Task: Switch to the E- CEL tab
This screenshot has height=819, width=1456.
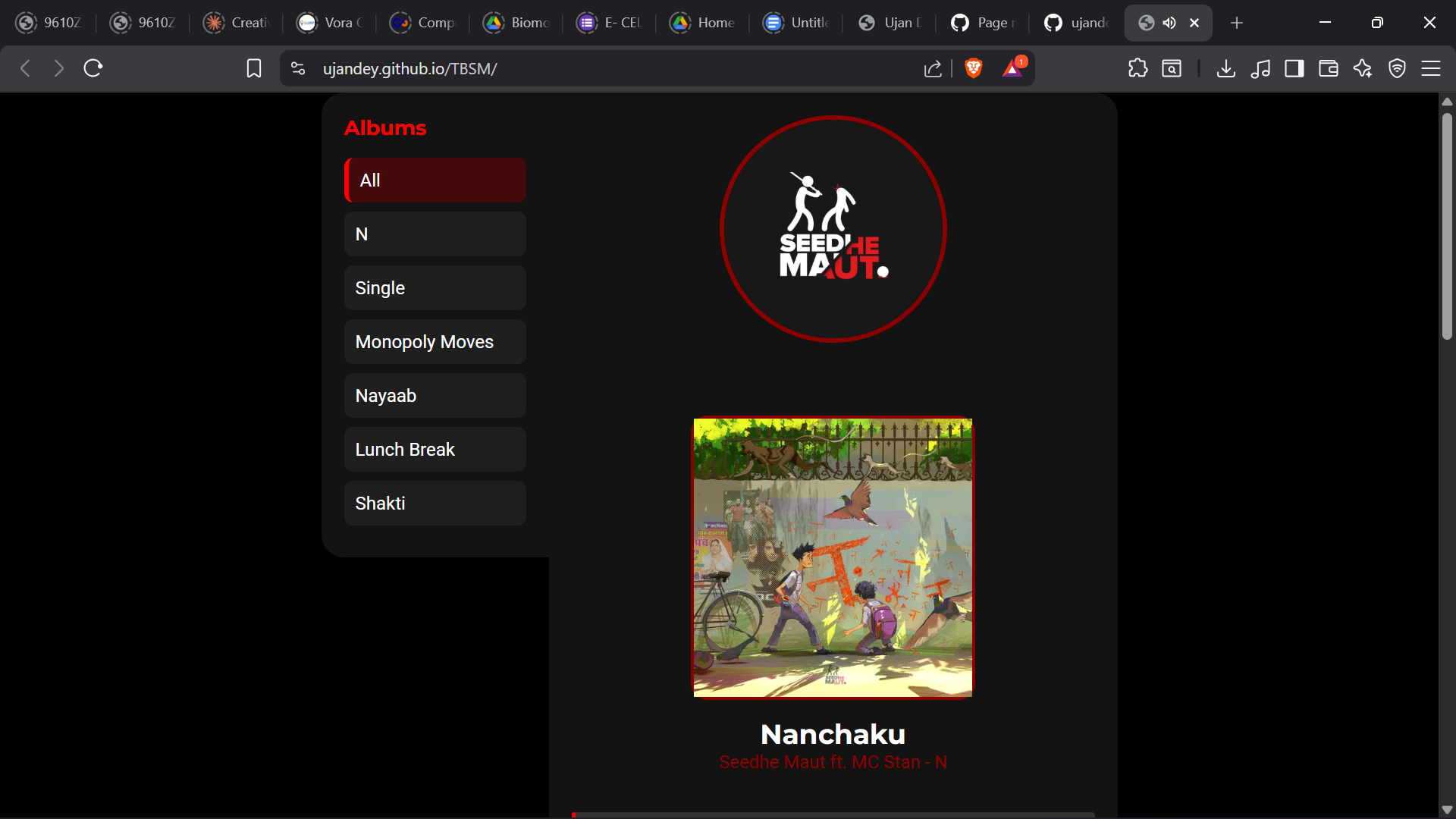Action: (x=610, y=23)
